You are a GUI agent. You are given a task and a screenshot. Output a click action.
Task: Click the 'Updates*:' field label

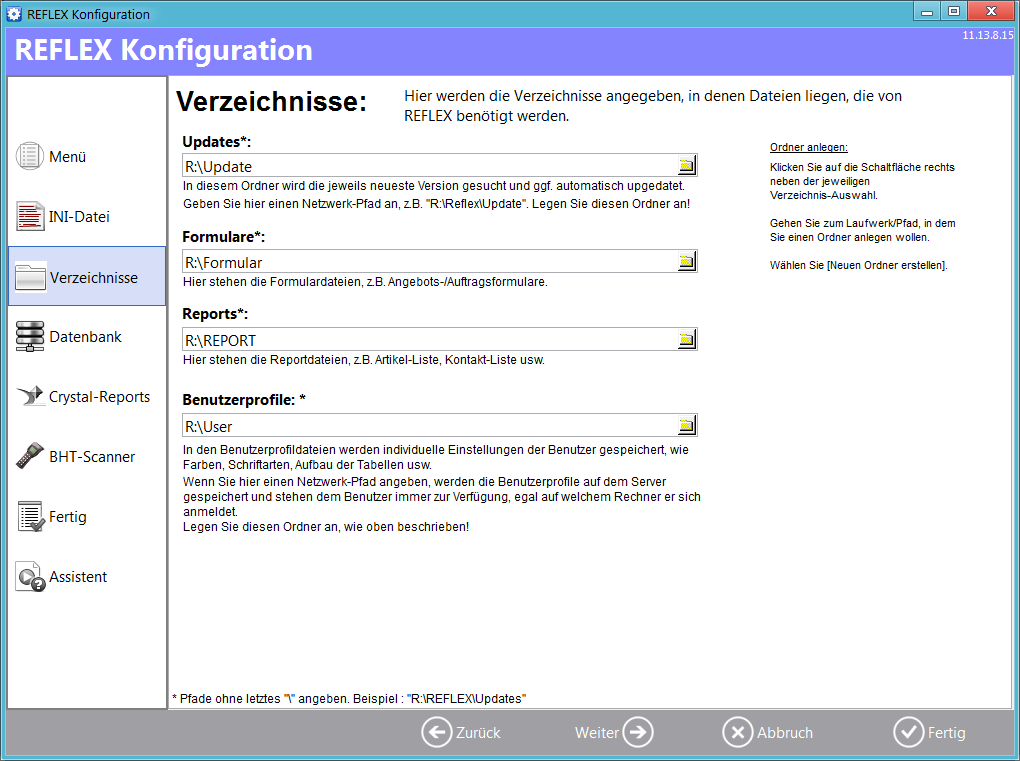(217, 142)
